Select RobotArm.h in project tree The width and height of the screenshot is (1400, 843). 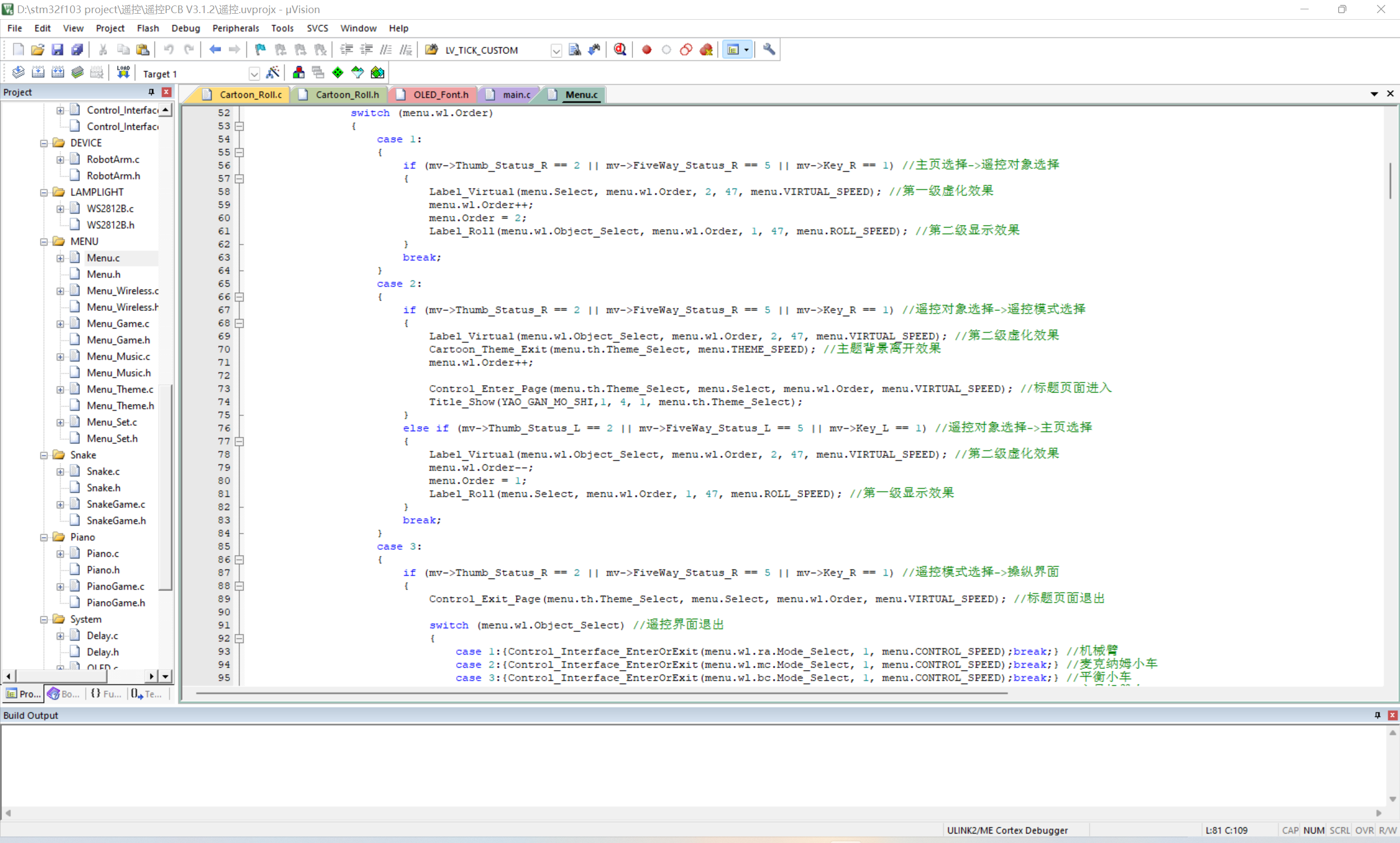click(x=113, y=176)
